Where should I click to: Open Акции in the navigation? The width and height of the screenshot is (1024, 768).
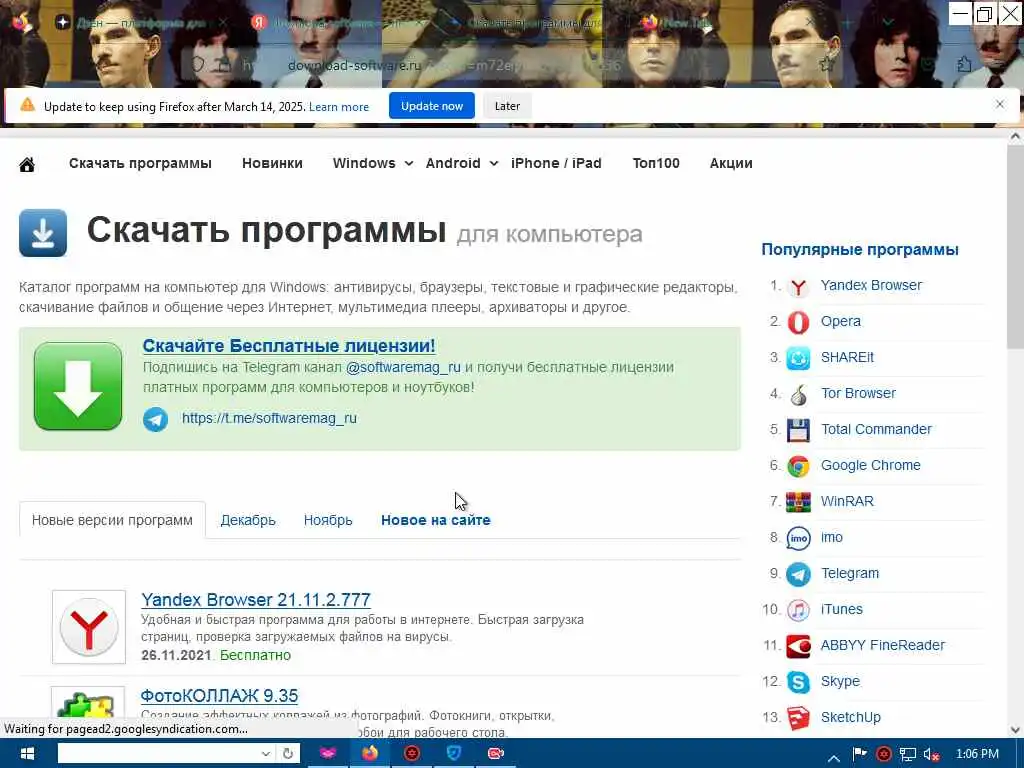pos(731,163)
